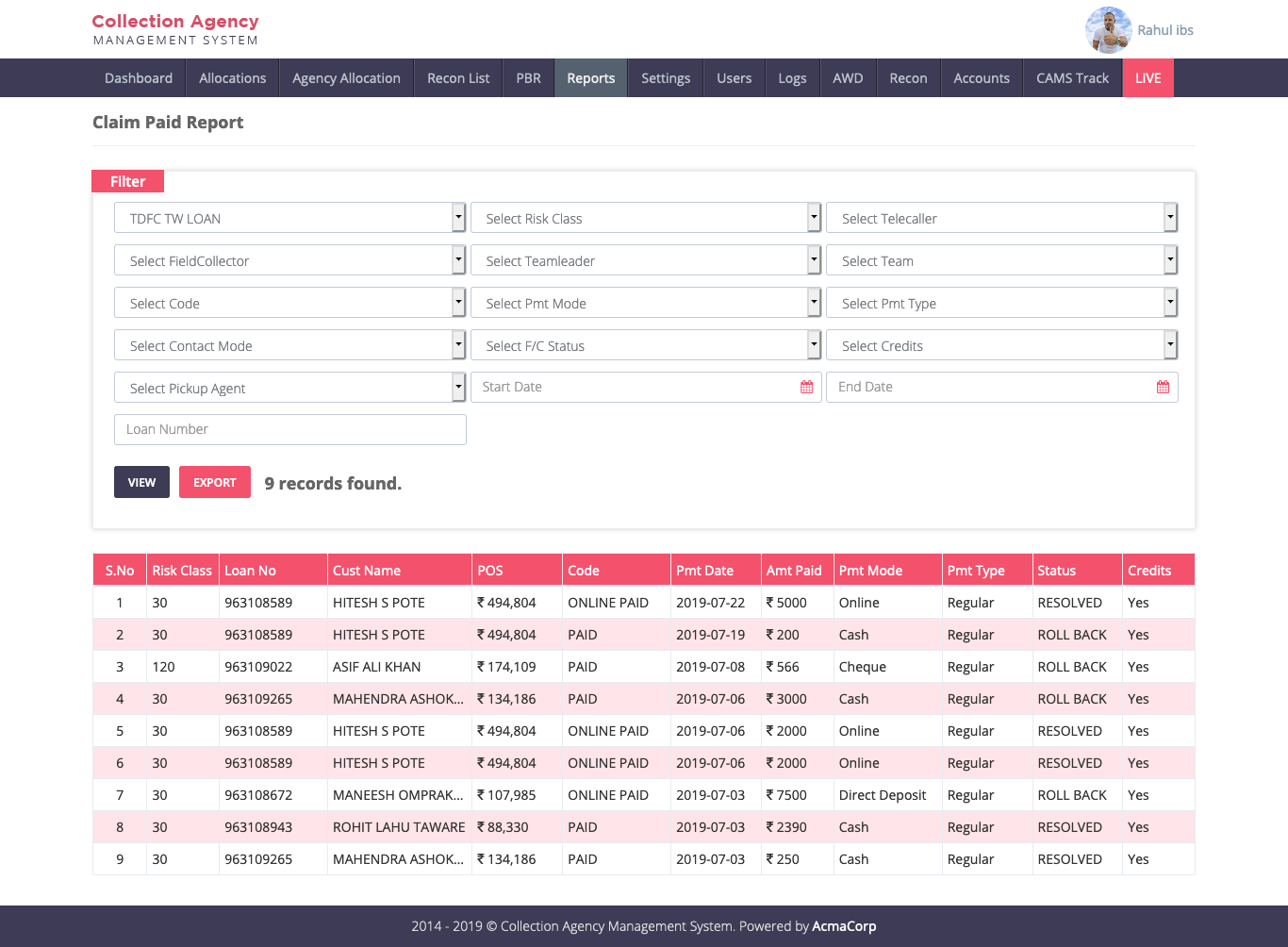Expand the Select Risk Class dropdown
This screenshot has height=947, width=1288.
[646, 218]
